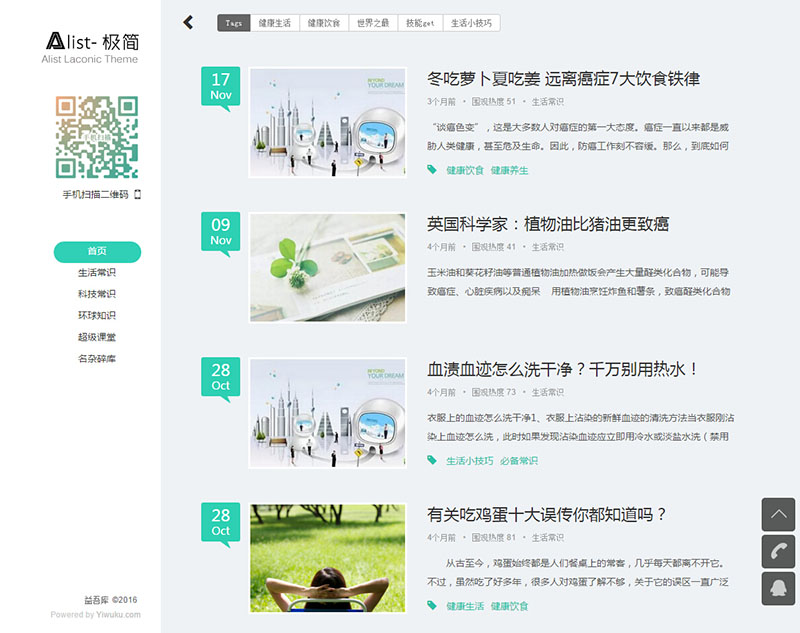Select the 健康生活 tag in top bar
This screenshot has width=800, height=633.
tap(274, 23)
